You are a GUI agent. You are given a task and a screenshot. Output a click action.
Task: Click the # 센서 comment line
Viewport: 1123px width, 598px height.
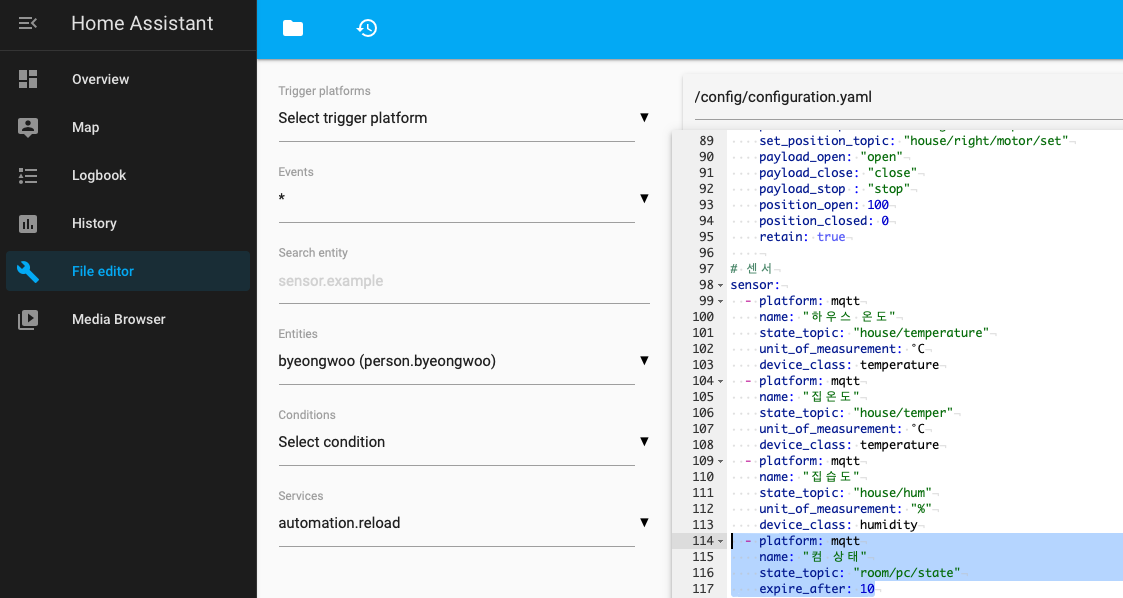pos(751,269)
